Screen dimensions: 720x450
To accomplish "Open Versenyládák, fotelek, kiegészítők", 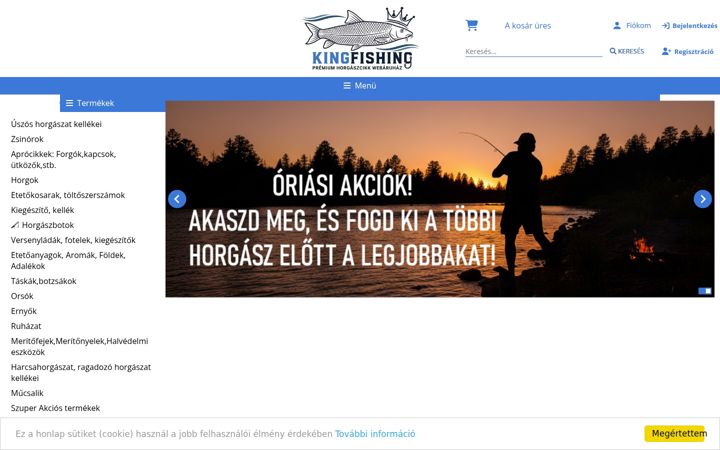I will (x=73, y=240).
